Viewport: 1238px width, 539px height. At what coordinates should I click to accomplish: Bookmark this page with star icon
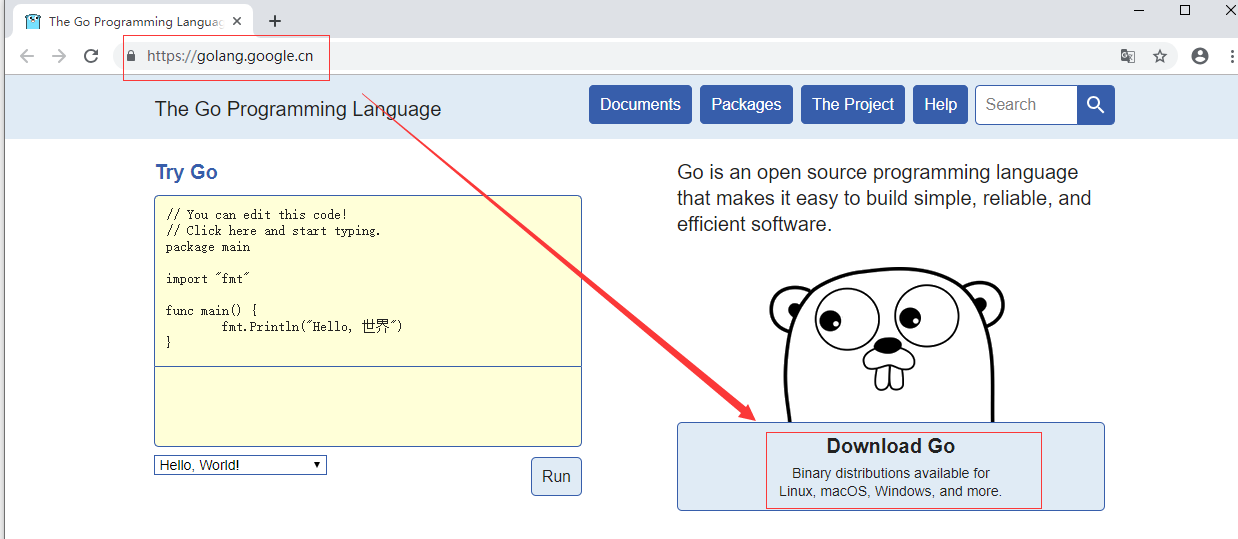pyautogui.click(x=1160, y=56)
